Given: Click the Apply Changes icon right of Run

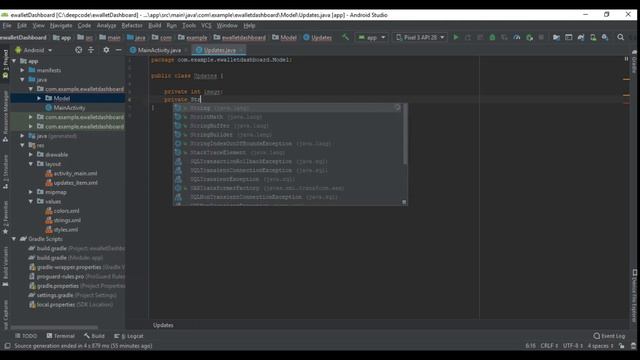Looking at the screenshot, I should pyautogui.click(x=468, y=37).
